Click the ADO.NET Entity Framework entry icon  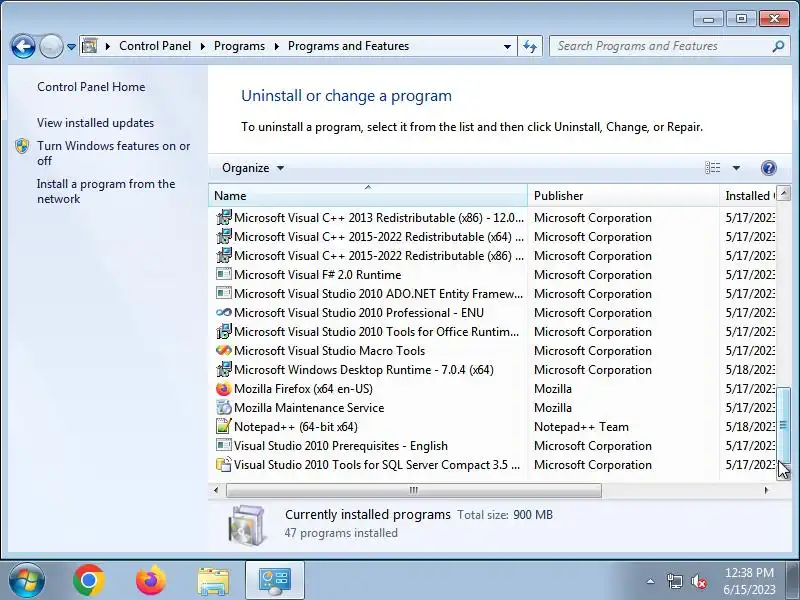point(223,293)
